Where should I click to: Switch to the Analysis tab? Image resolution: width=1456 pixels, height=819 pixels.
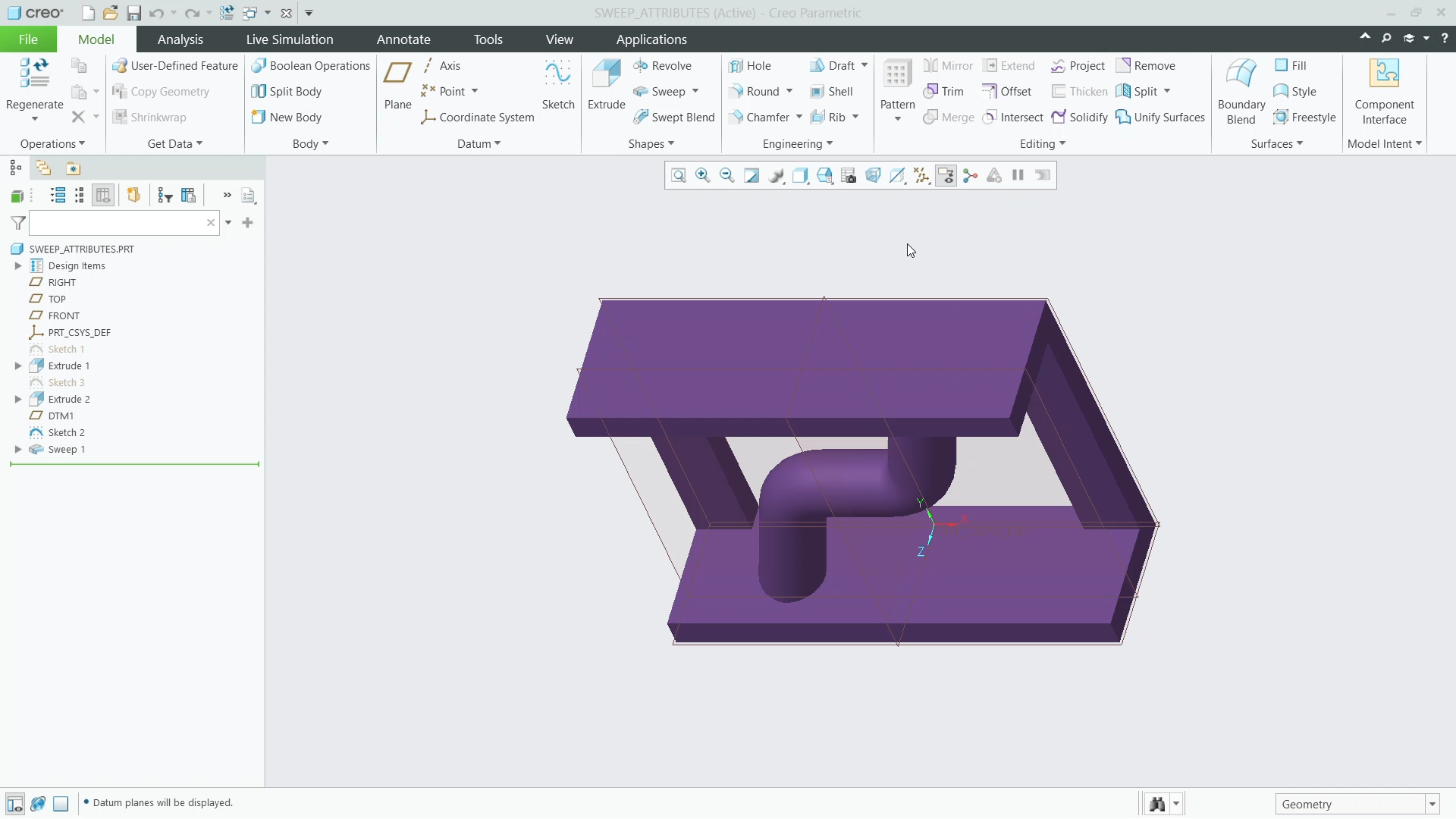tap(180, 39)
